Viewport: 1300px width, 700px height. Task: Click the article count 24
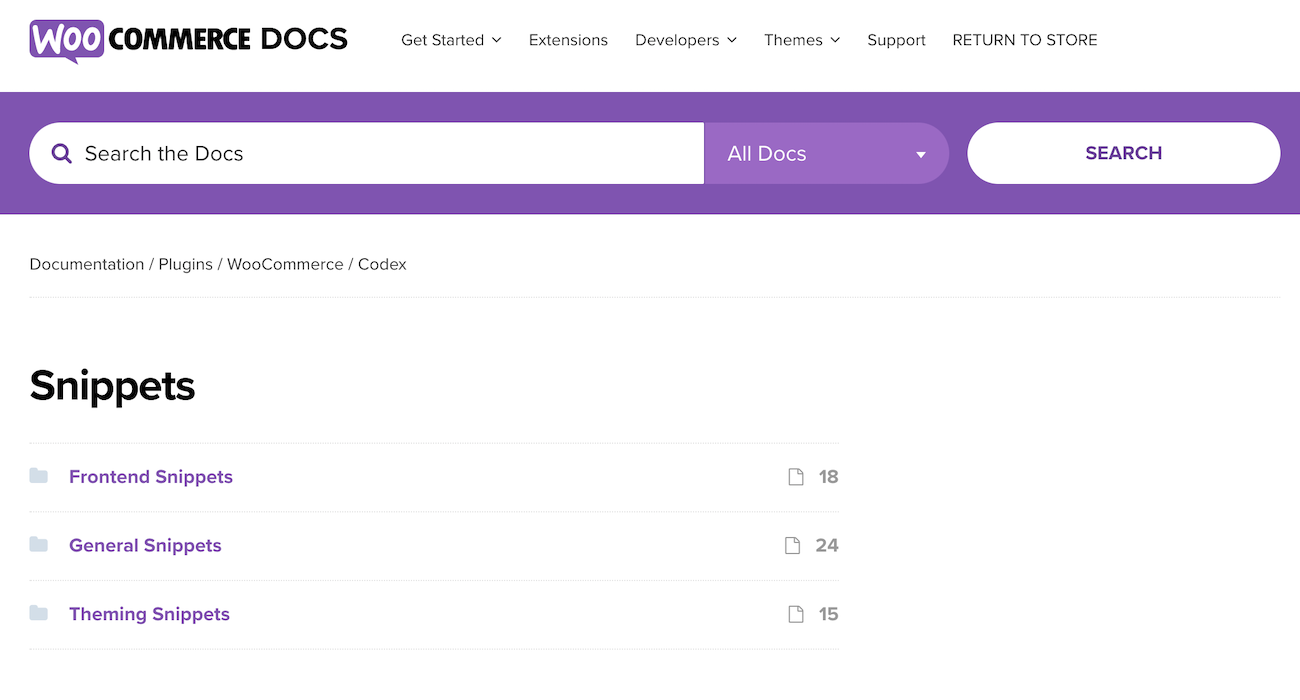point(827,546)
